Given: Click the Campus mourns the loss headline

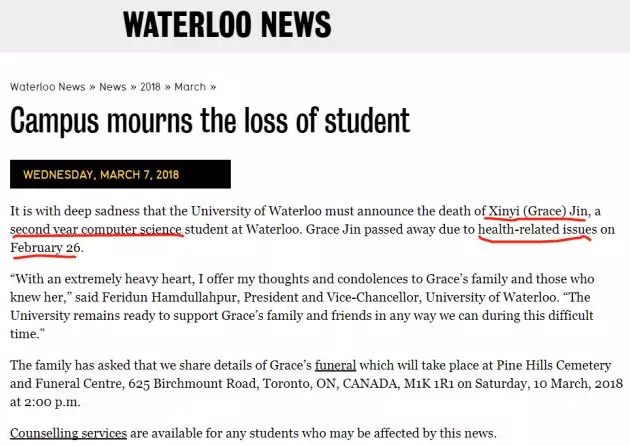Looking at the screenshot, I should tap(210, 120).
